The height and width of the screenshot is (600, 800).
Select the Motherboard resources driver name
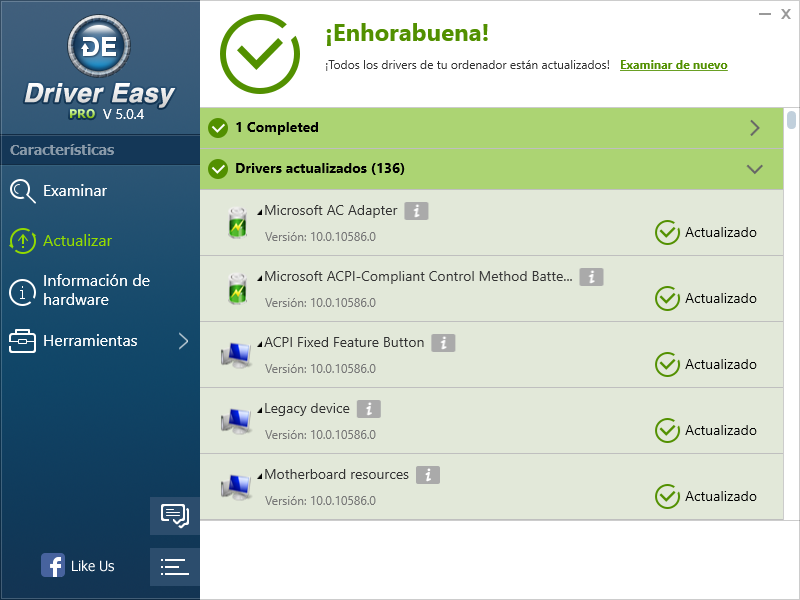(336, 474)
